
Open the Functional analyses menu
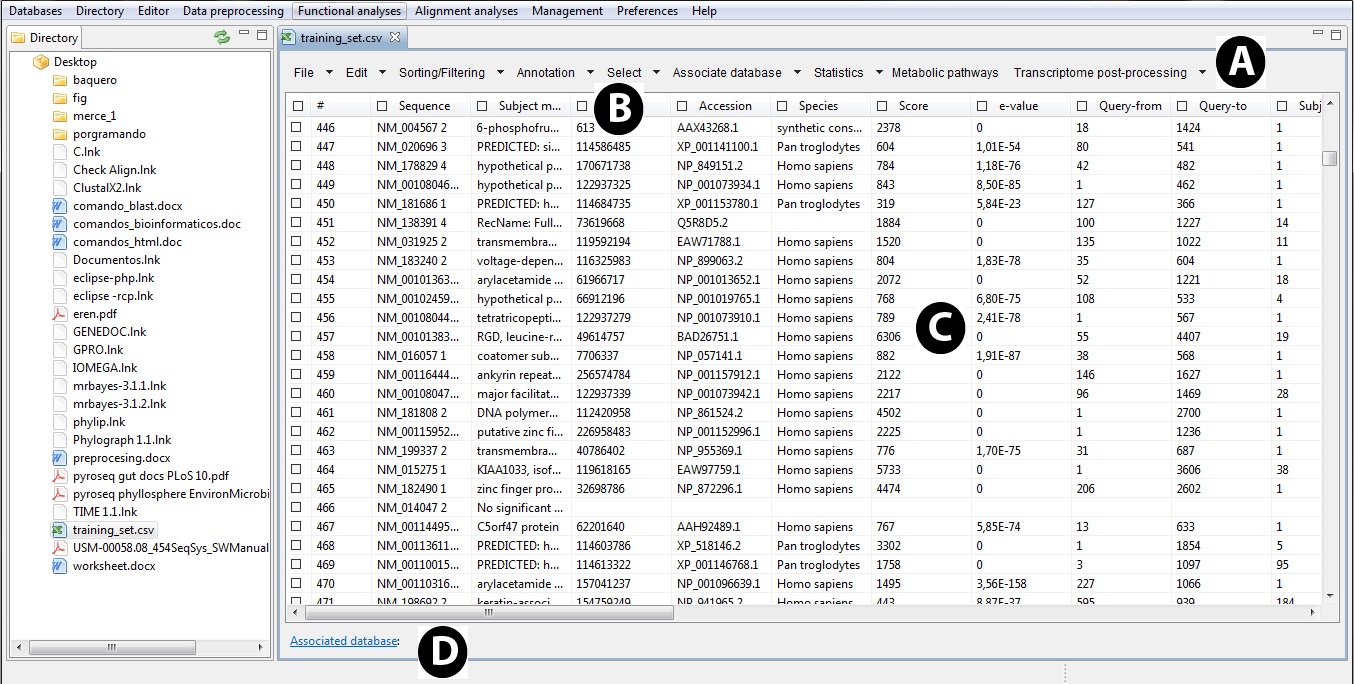coord(349,11)
